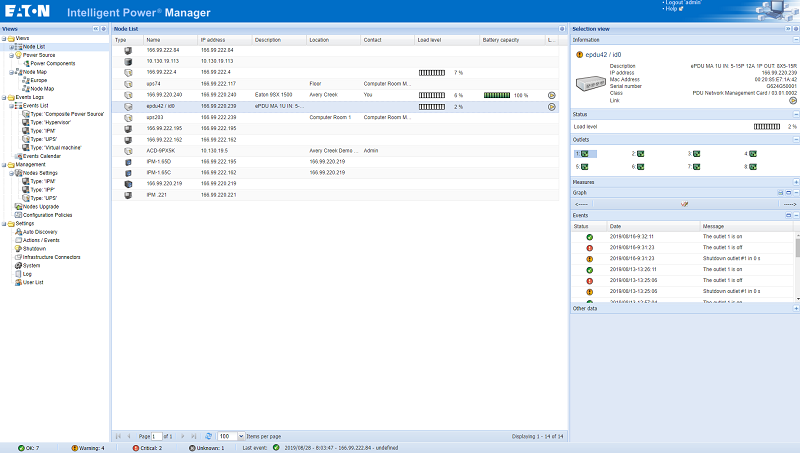The width and height of the screenshot is (800, 453).
Task: Open System settings
Action: (x=31, y=266)
